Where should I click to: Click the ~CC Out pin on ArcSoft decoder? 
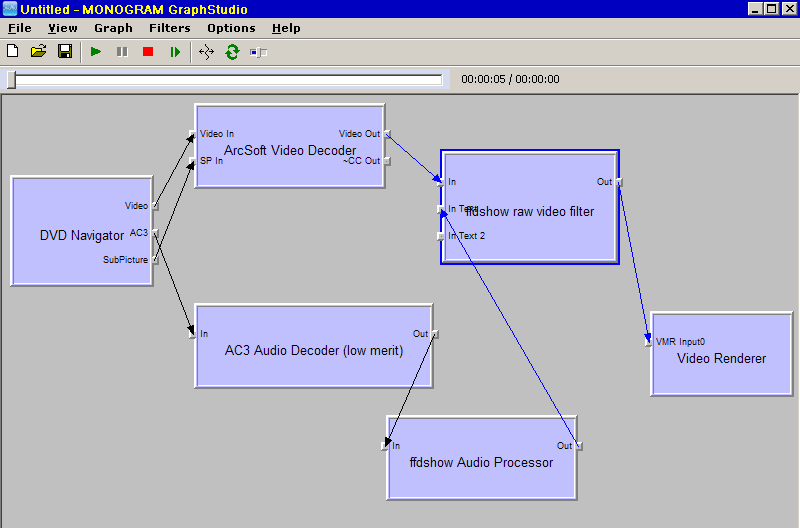tap(387, 161)
